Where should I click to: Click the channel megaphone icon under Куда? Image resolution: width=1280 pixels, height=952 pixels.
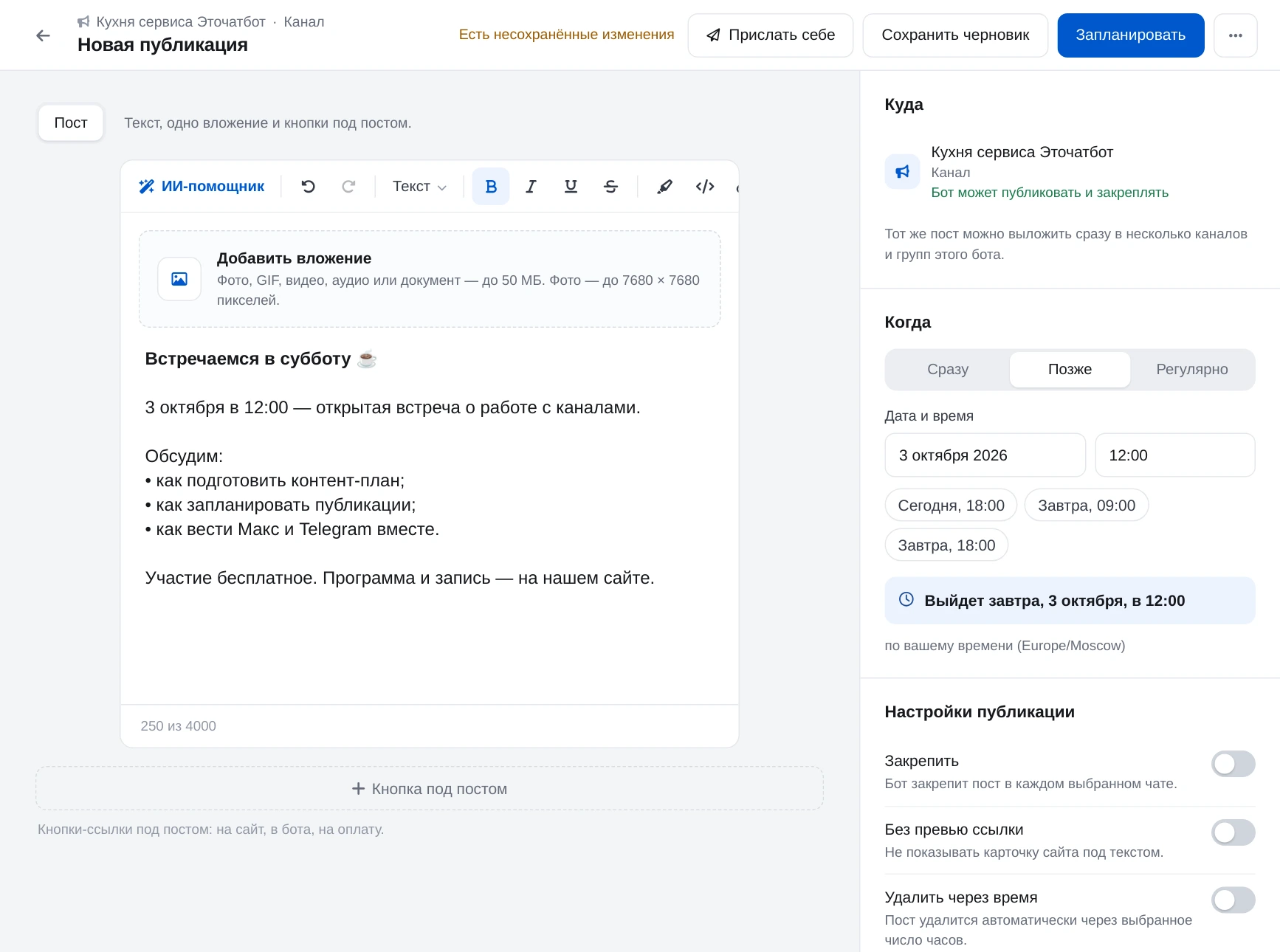click(x=902, y=172)
